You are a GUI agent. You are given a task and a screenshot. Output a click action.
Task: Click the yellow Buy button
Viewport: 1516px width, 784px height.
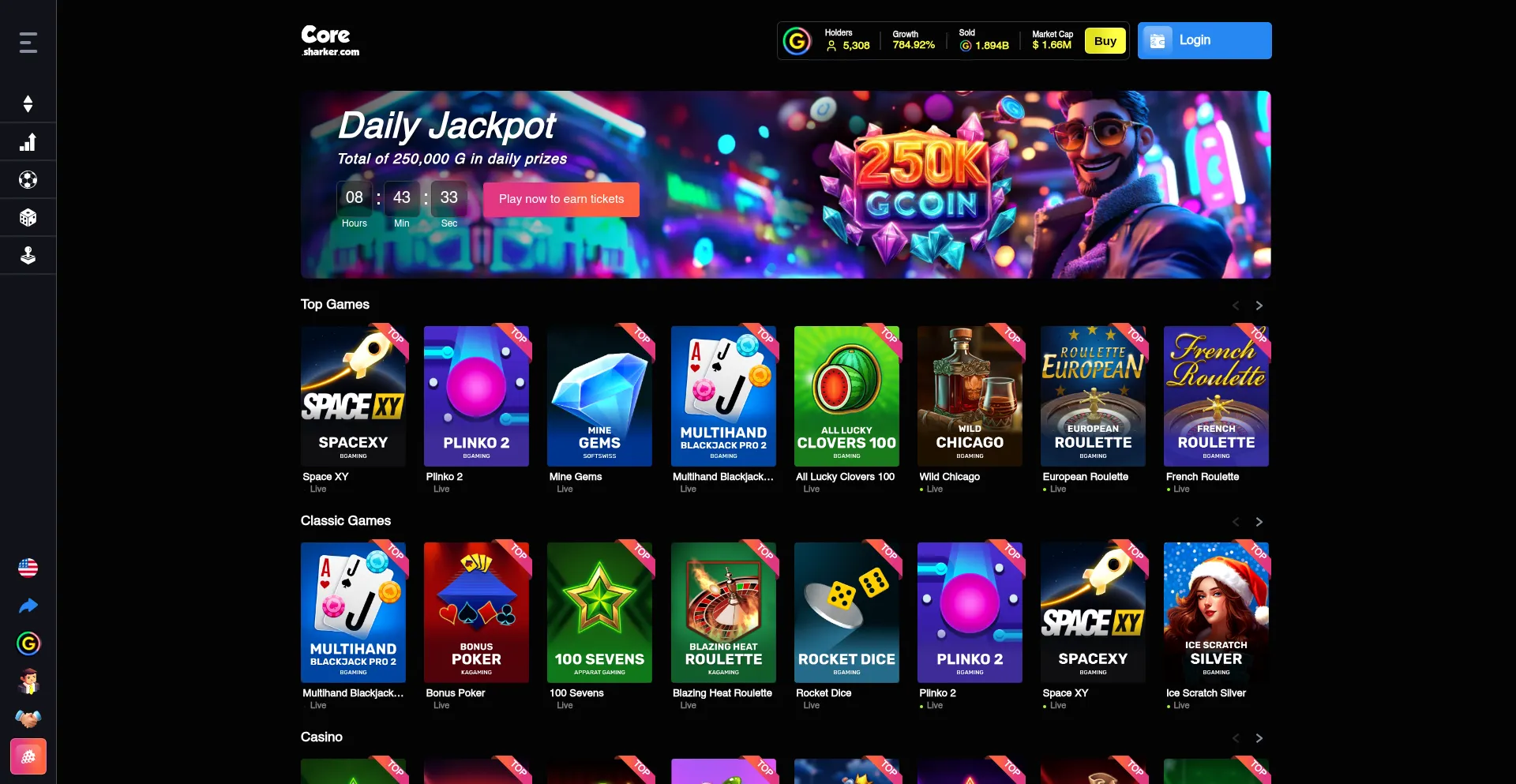1105,41
